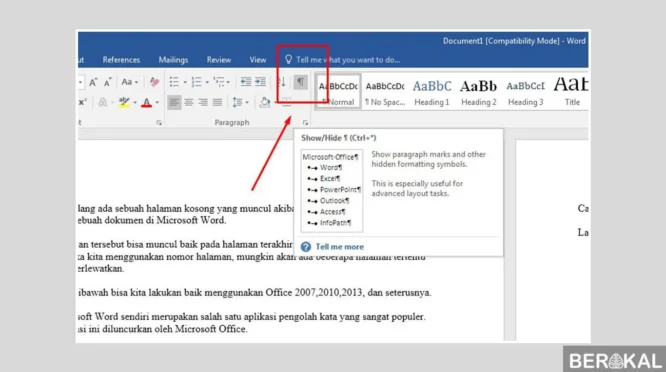
Task: Open the Paragraph dialog launcher
Action: pyautogui.click(x=305, y=123)
